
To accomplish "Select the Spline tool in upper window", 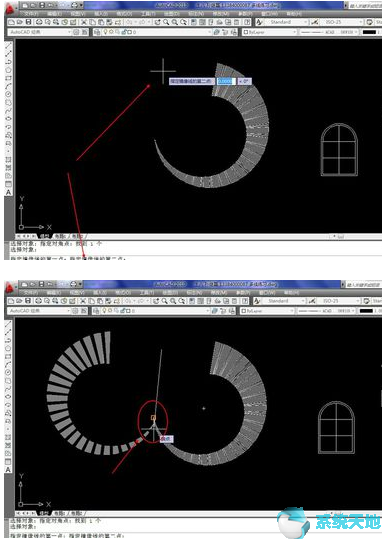I will coord(9,111).
